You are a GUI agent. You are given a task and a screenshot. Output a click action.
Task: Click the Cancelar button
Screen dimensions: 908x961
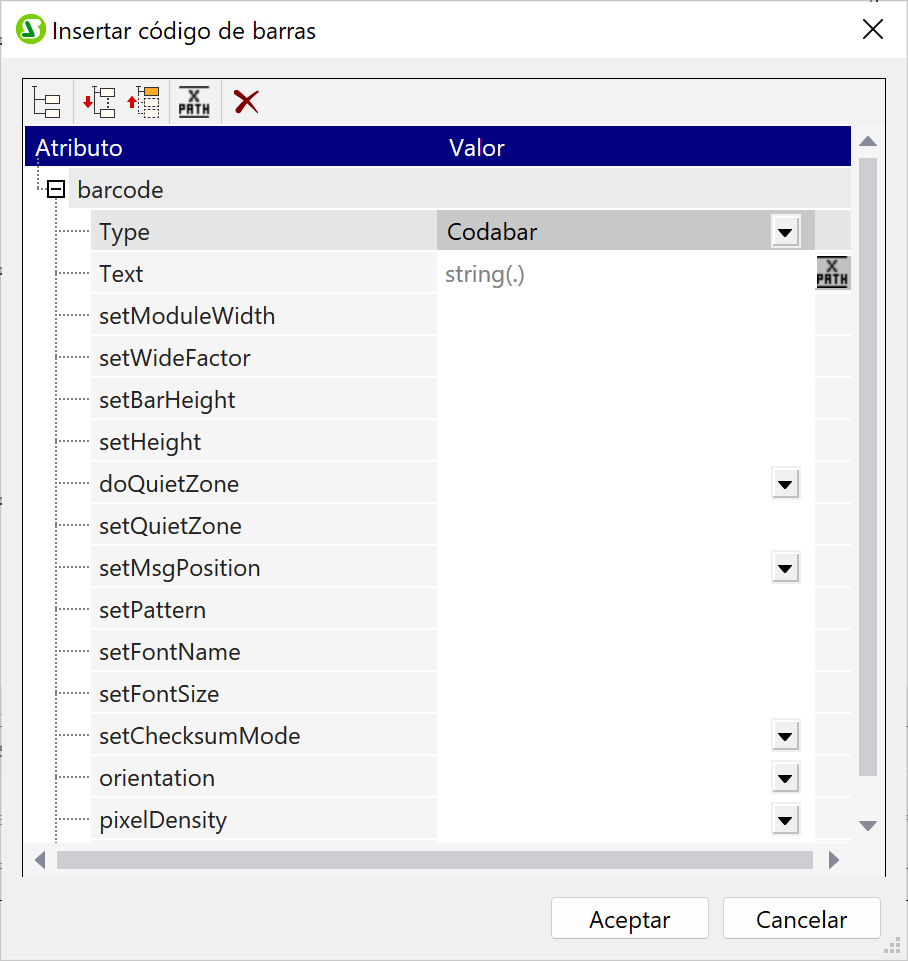pyautogui.click(x=801, y=918)
